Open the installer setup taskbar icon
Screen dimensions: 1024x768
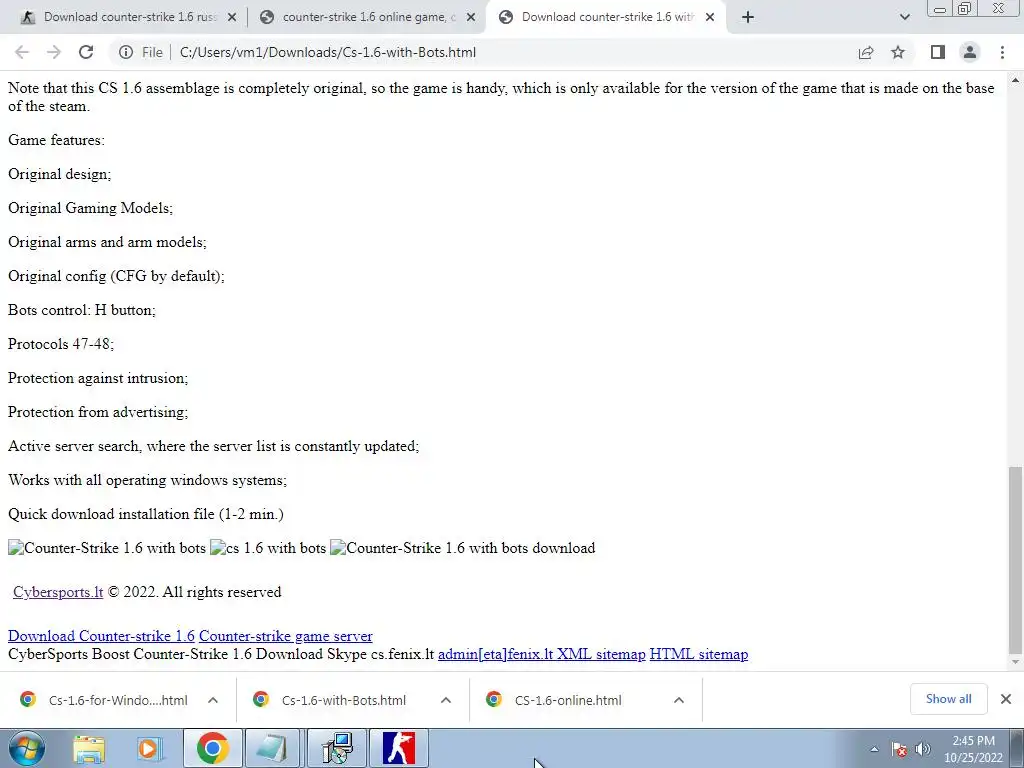coord(338,748)
